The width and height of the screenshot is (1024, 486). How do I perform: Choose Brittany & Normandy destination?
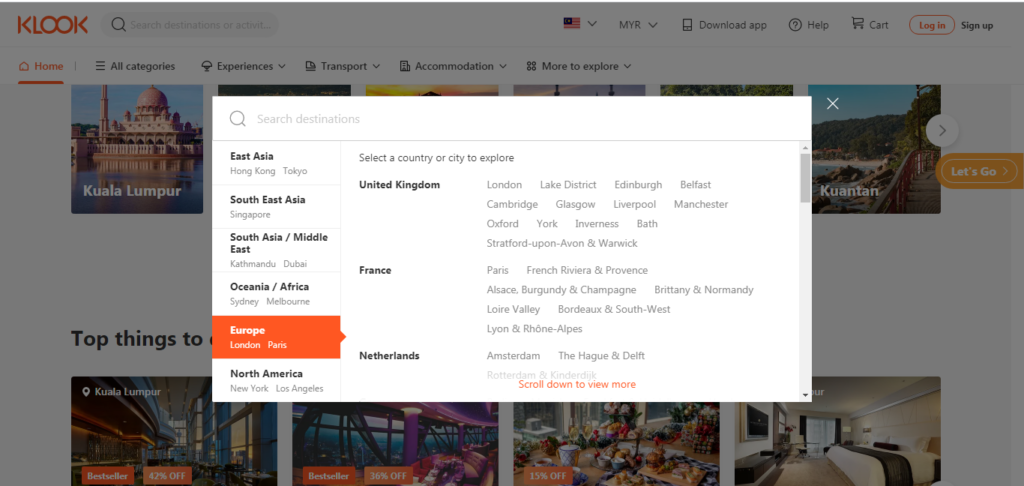tap(704, 290)
